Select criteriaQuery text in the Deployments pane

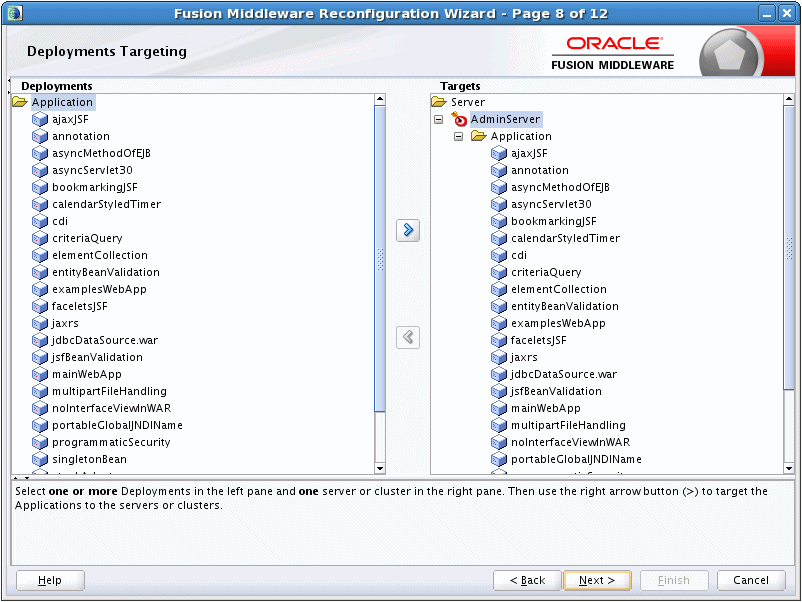[87, 238]
